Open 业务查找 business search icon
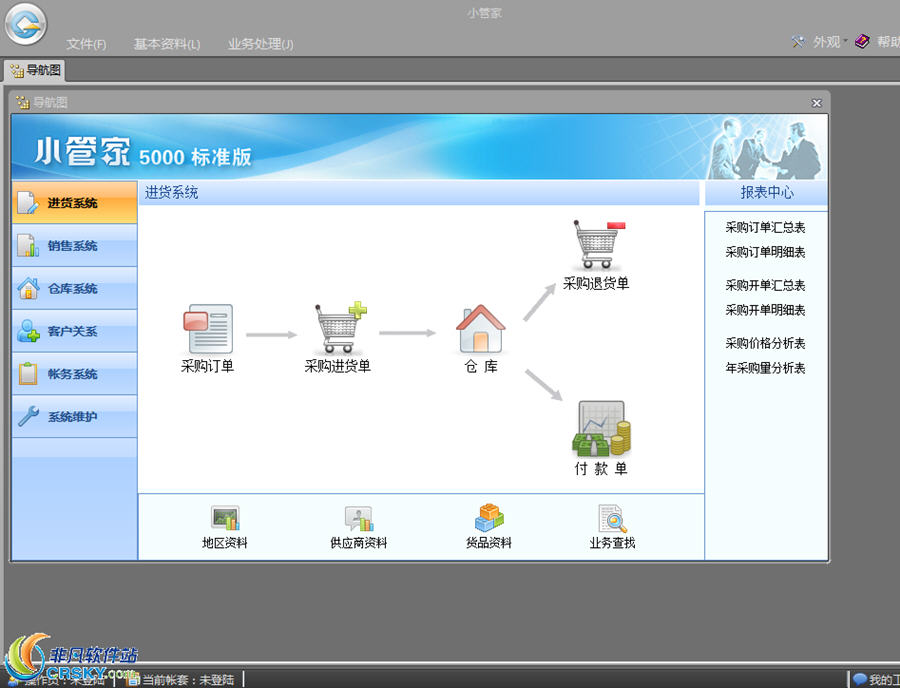This screenshot has height=688, width=900. coord(612,519)
